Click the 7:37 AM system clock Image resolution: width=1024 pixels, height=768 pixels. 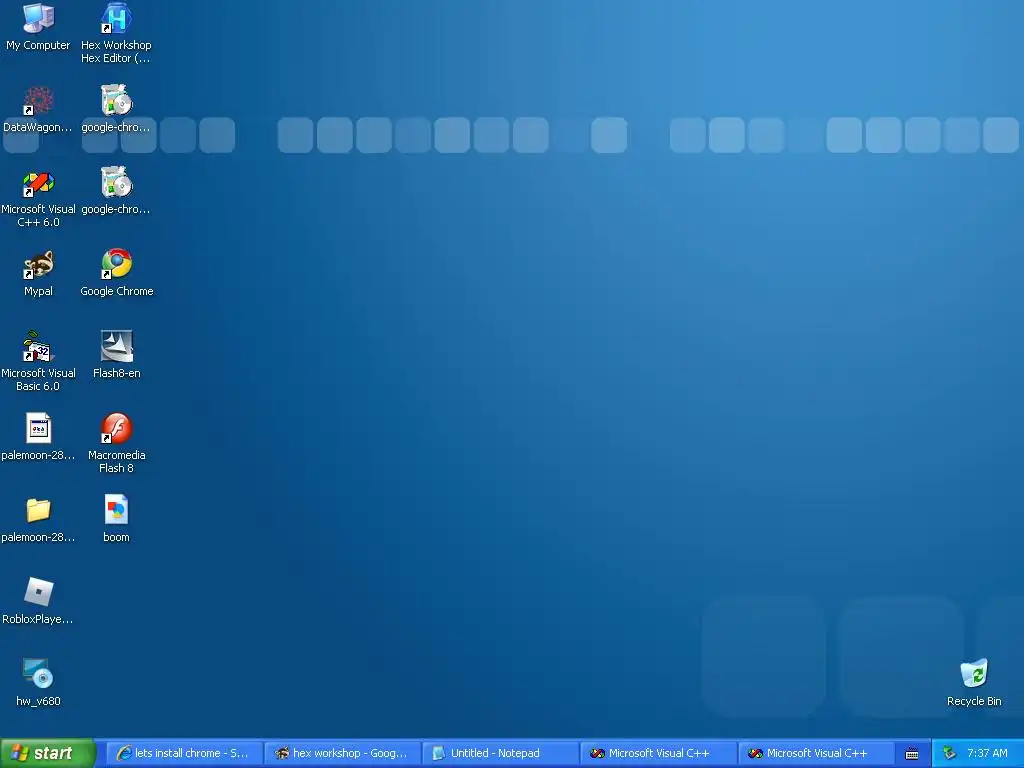(x=987, y=753)
